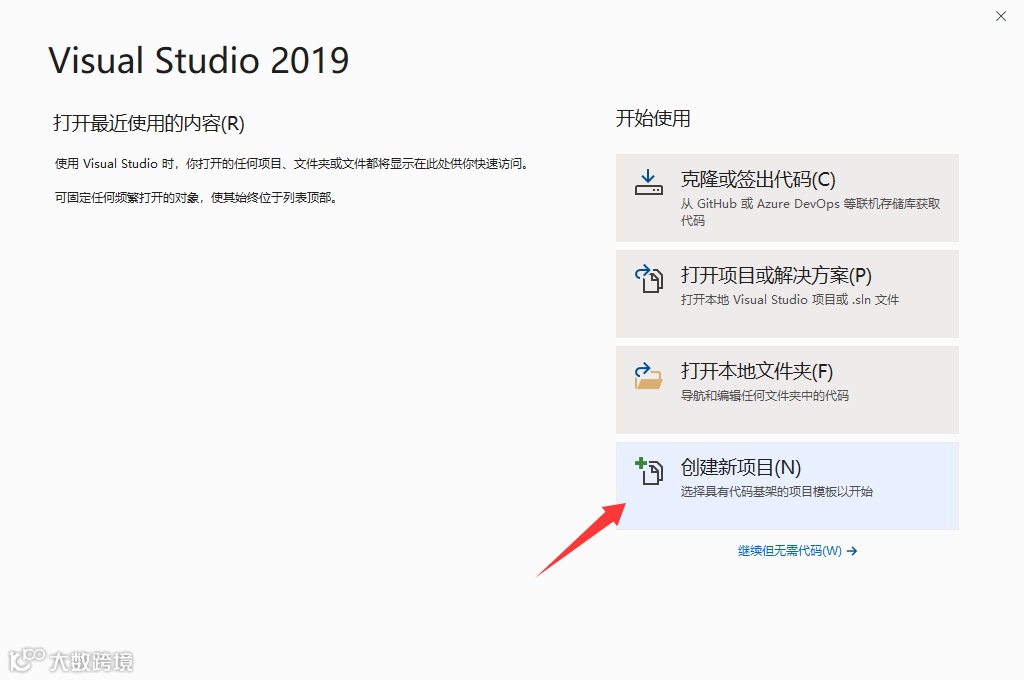Select 打开本地文件夹(F) title

coord(756,372)
